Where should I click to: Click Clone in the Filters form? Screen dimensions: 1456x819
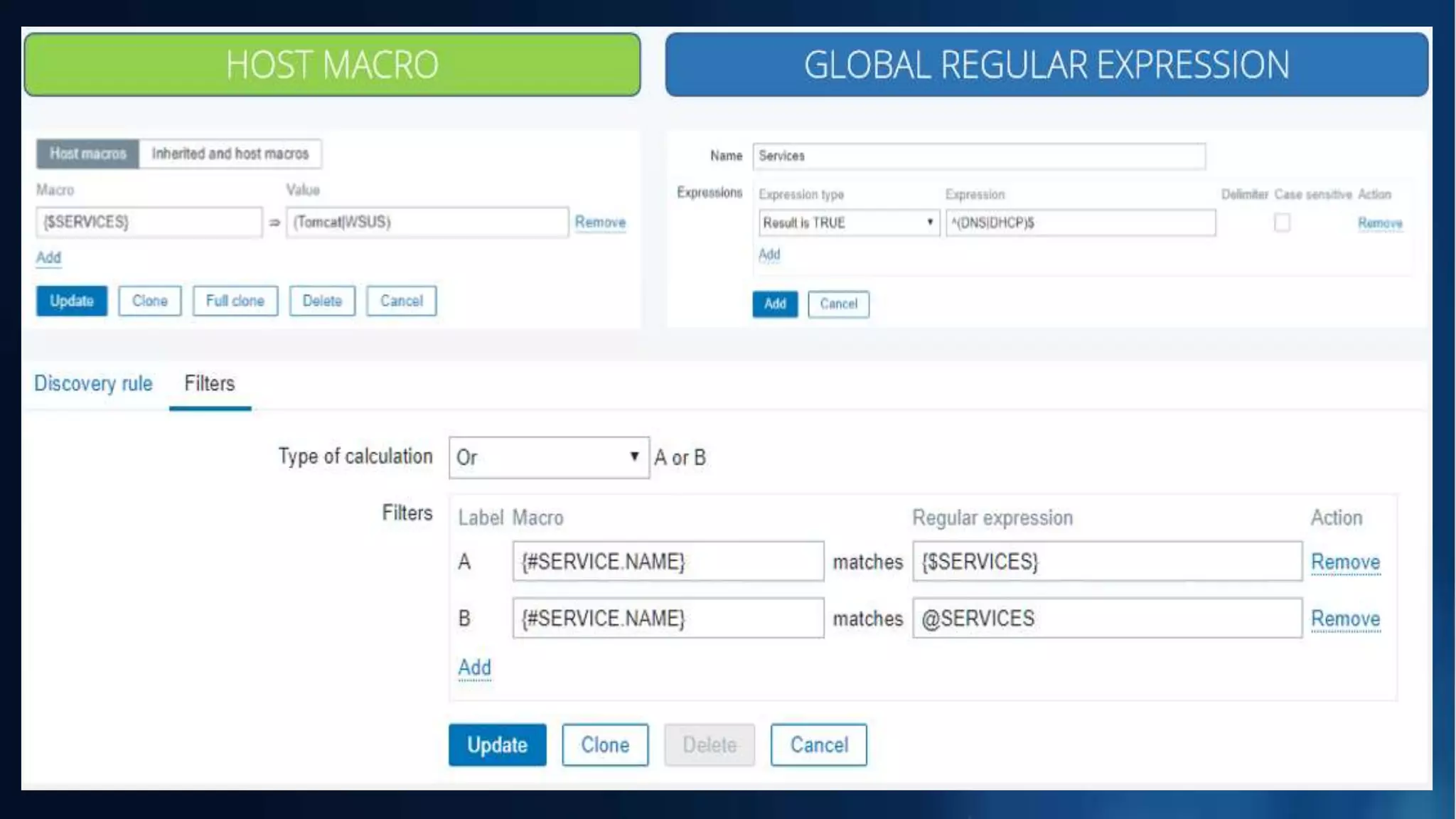[606, 745]
